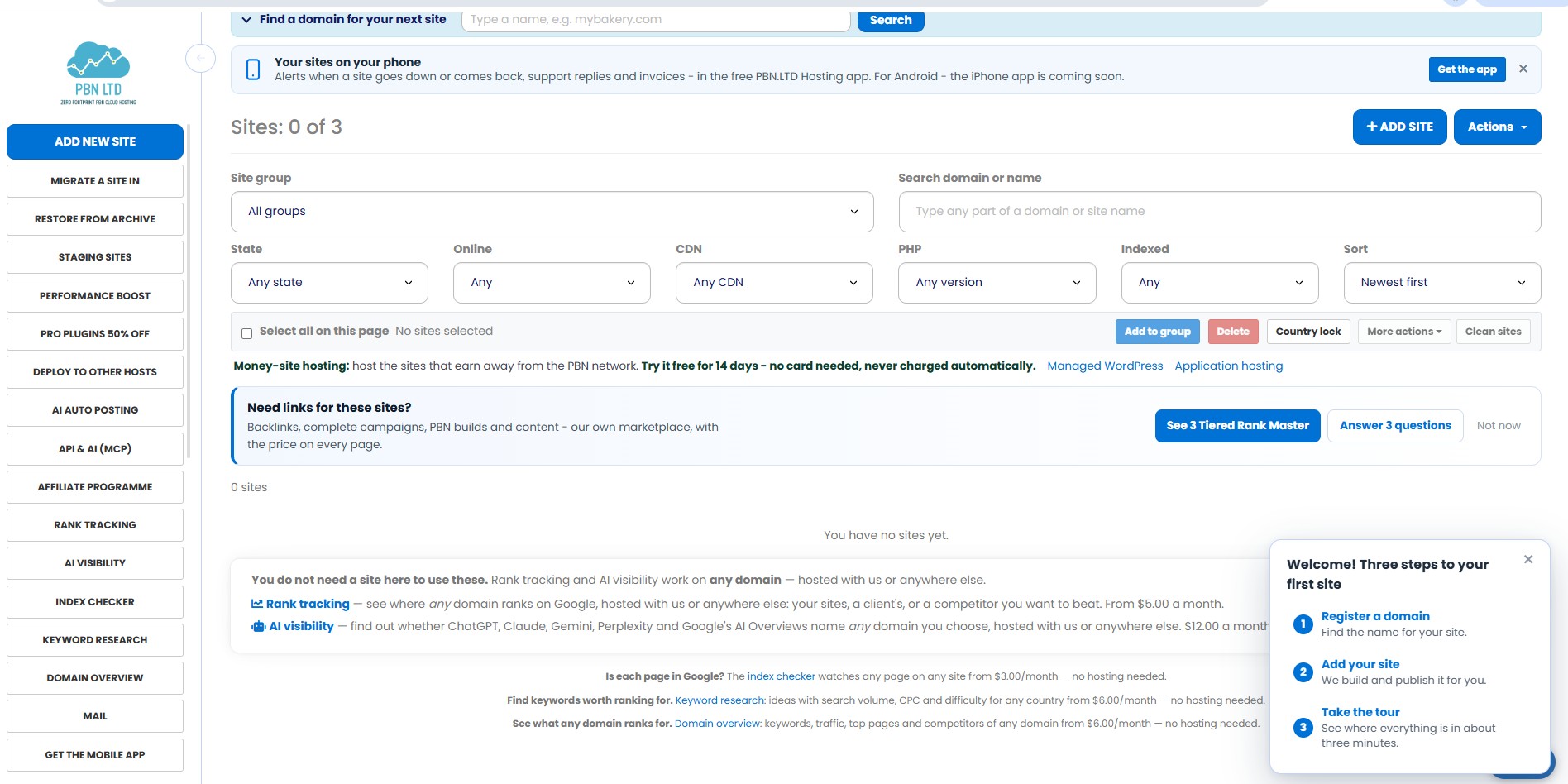The image size is (1568, 784).
Task: Open Migrate a Site In from sidebar
Action: 95,181
